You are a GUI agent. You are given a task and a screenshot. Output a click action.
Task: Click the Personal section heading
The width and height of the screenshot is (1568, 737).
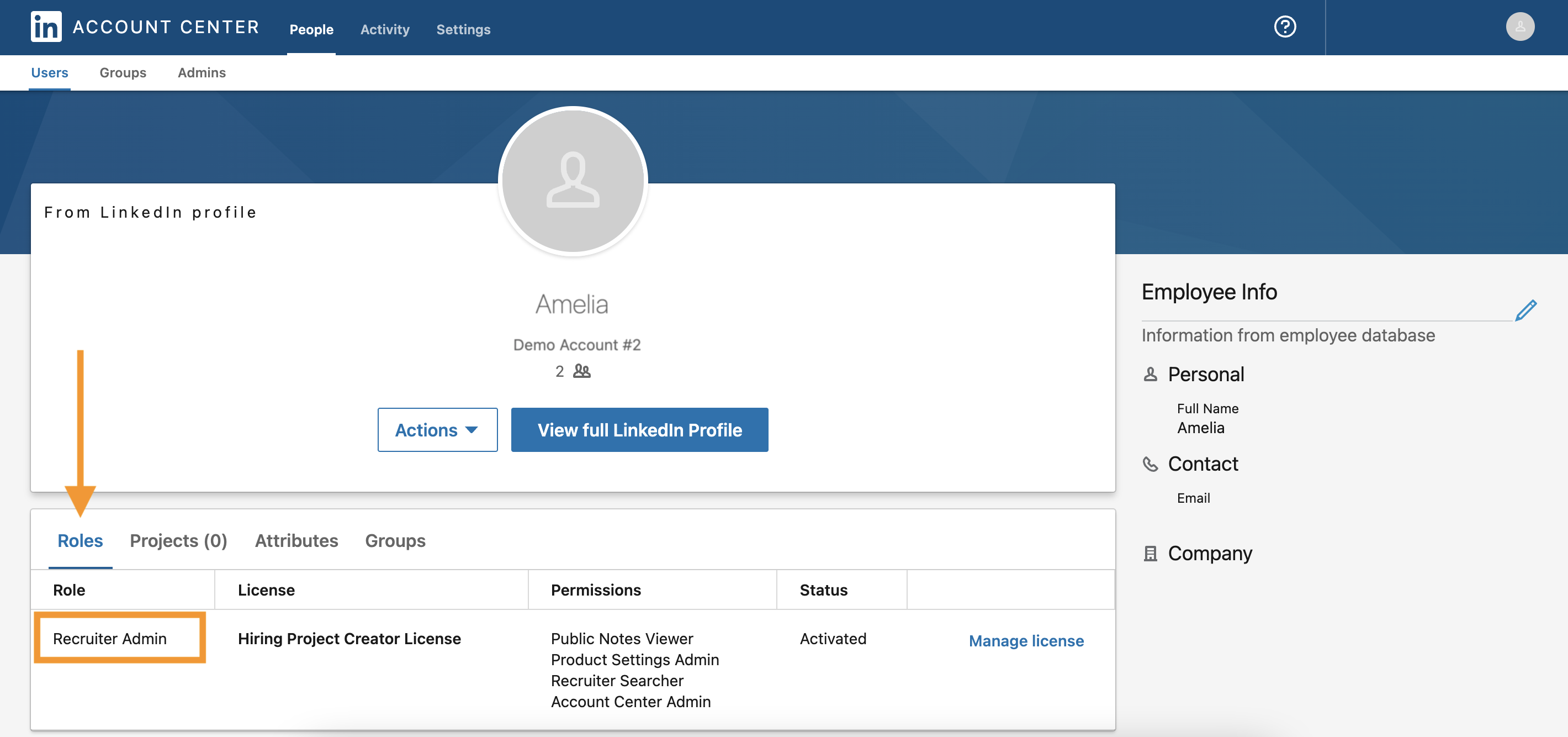click(1206, 374)
